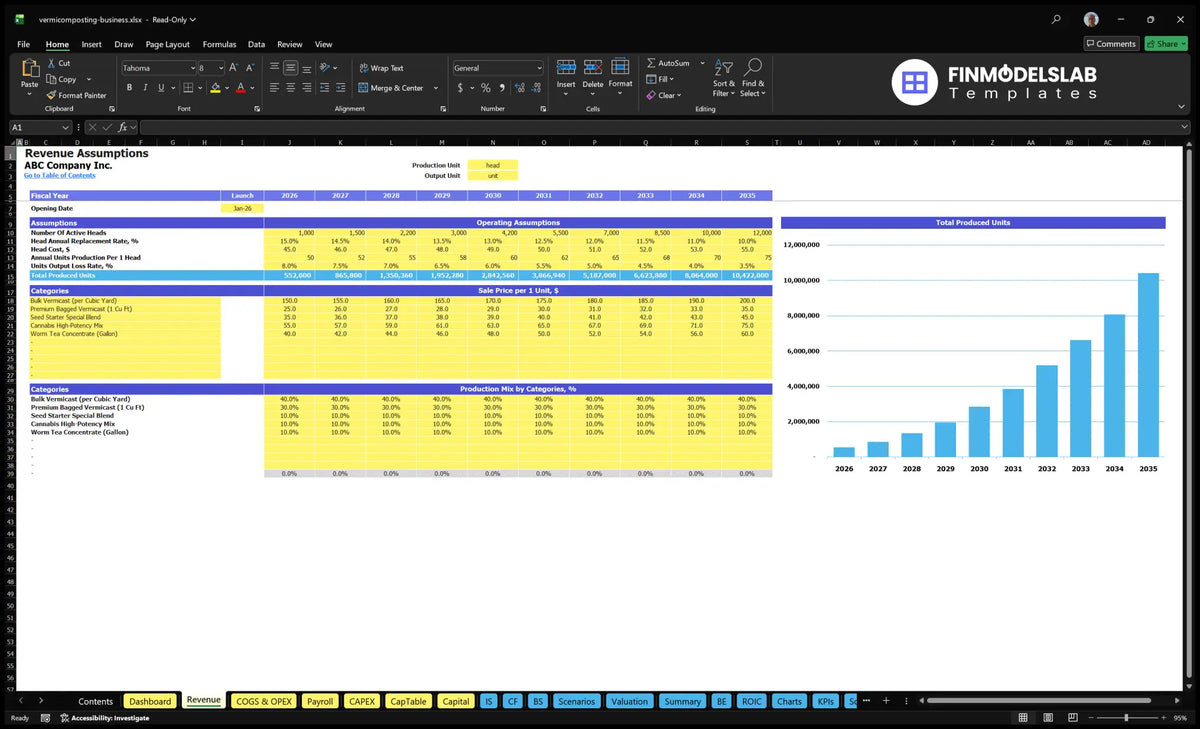The image size is (1200, 729).
Task: Select the Format Painter brush
Action: click(x=50, y=95)
